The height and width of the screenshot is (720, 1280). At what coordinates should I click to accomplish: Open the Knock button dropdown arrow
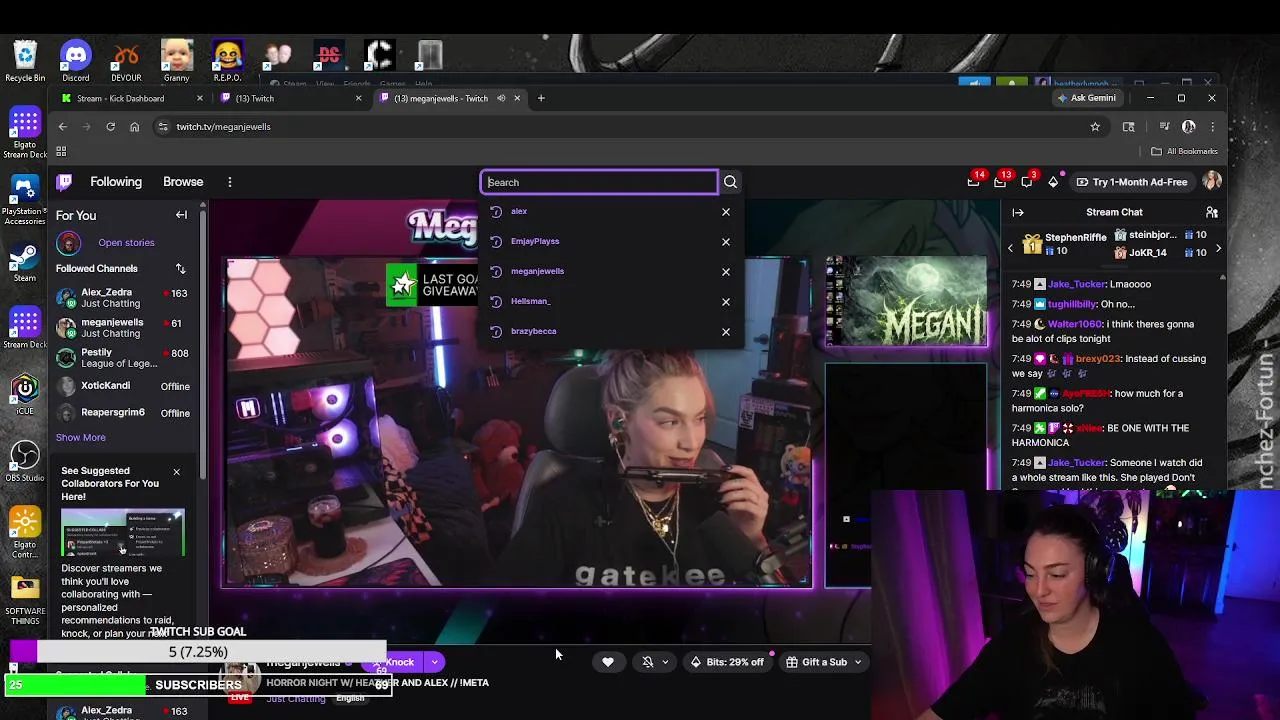tap(434, 662)
